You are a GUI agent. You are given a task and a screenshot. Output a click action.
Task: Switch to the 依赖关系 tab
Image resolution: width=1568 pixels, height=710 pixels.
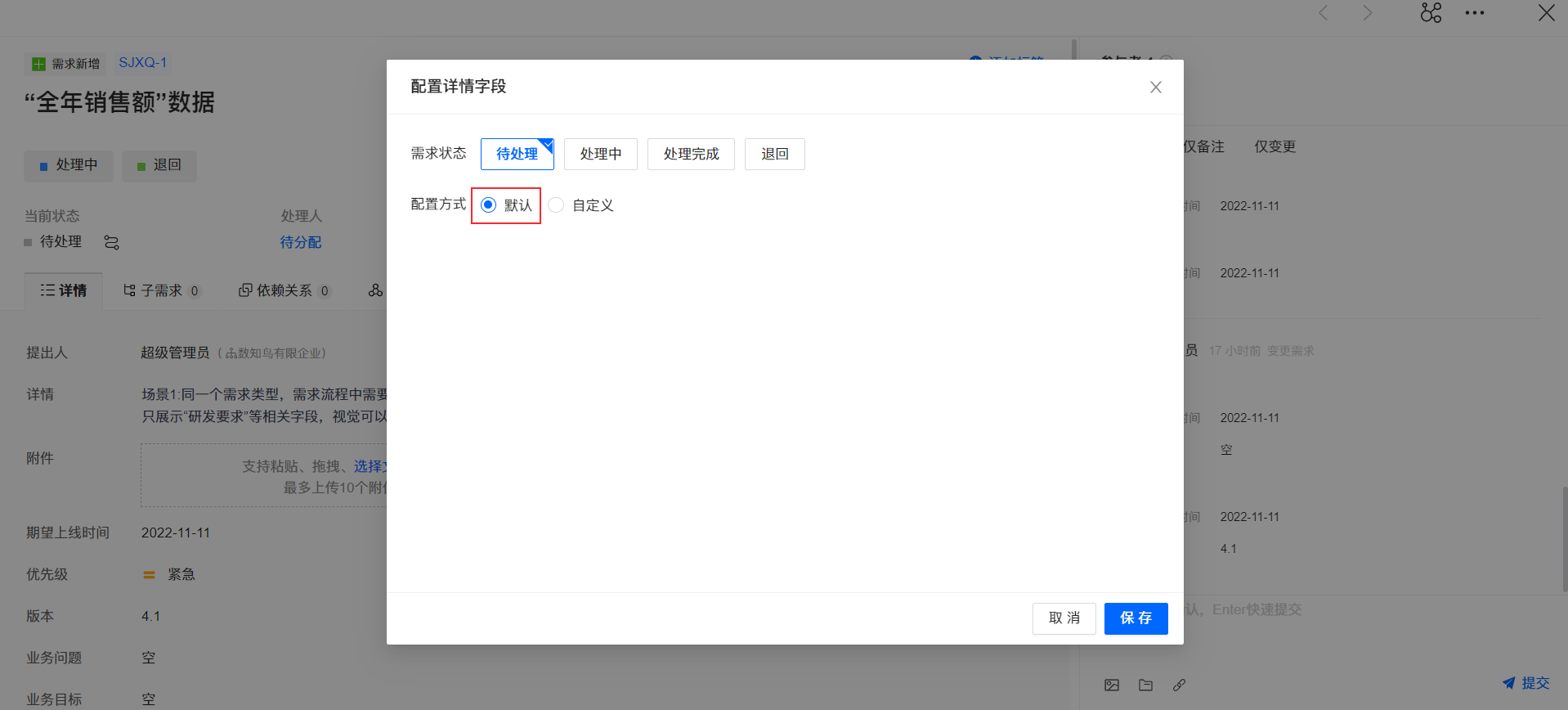(284, 290)
